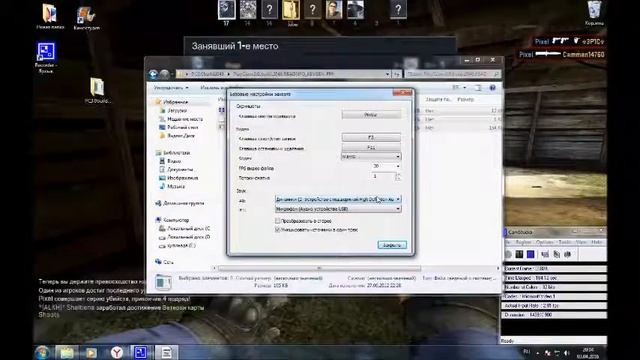Viewport: 640px width, 360px height.
Task: Click the blue recorder app taskbar icon
Action: click(x=140, y=352)
